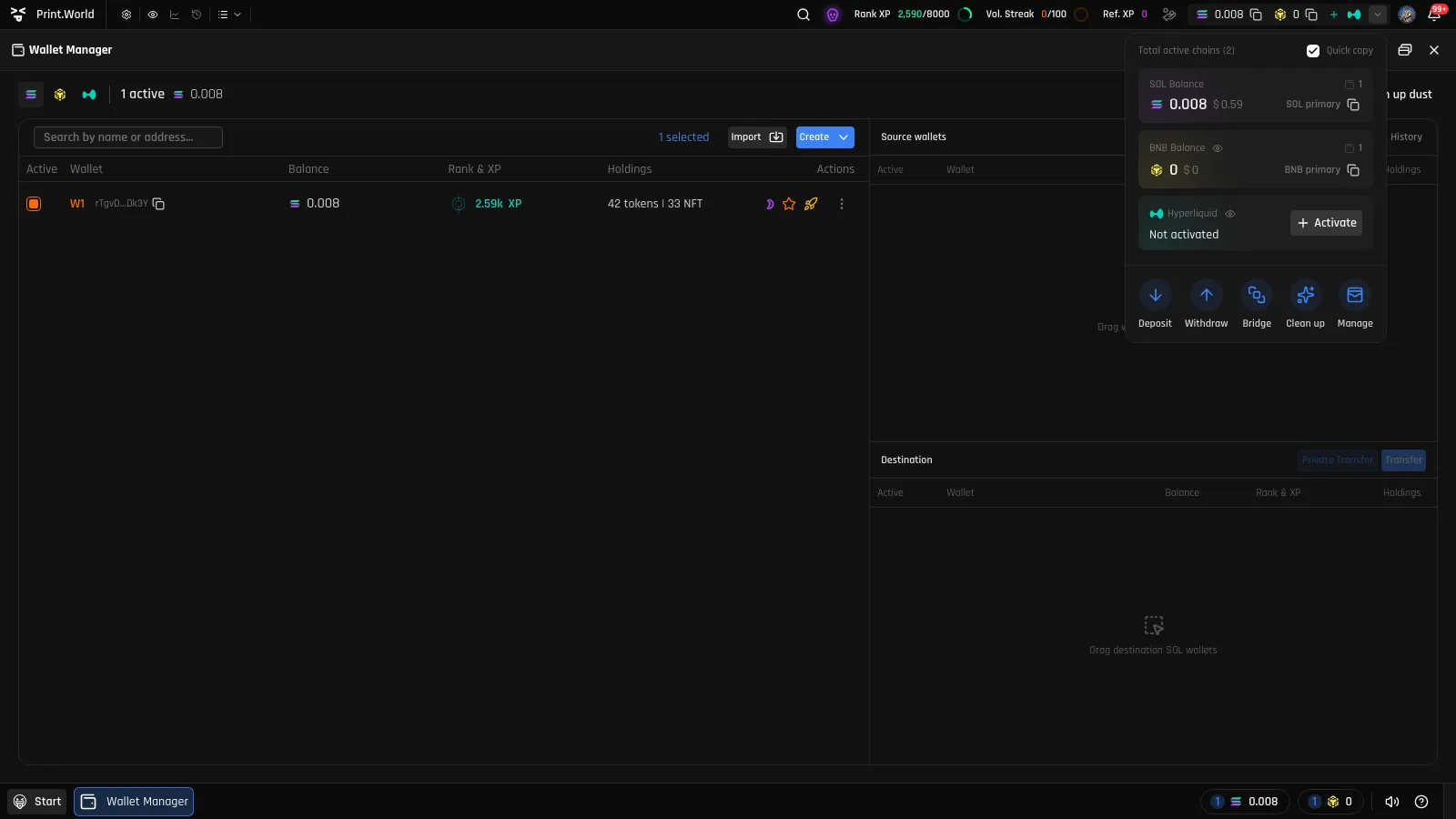The width and height of the screenshot is (1456, 819).
Task: Click the green plus next to Hyperliquid icon
Action: point(1334,15)
